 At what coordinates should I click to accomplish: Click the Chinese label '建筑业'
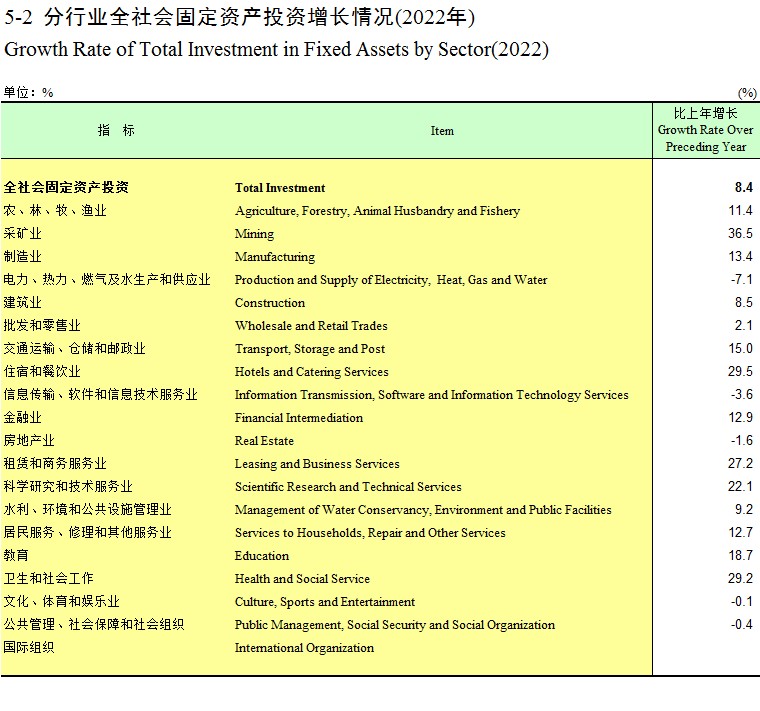(x=22, y=302)
